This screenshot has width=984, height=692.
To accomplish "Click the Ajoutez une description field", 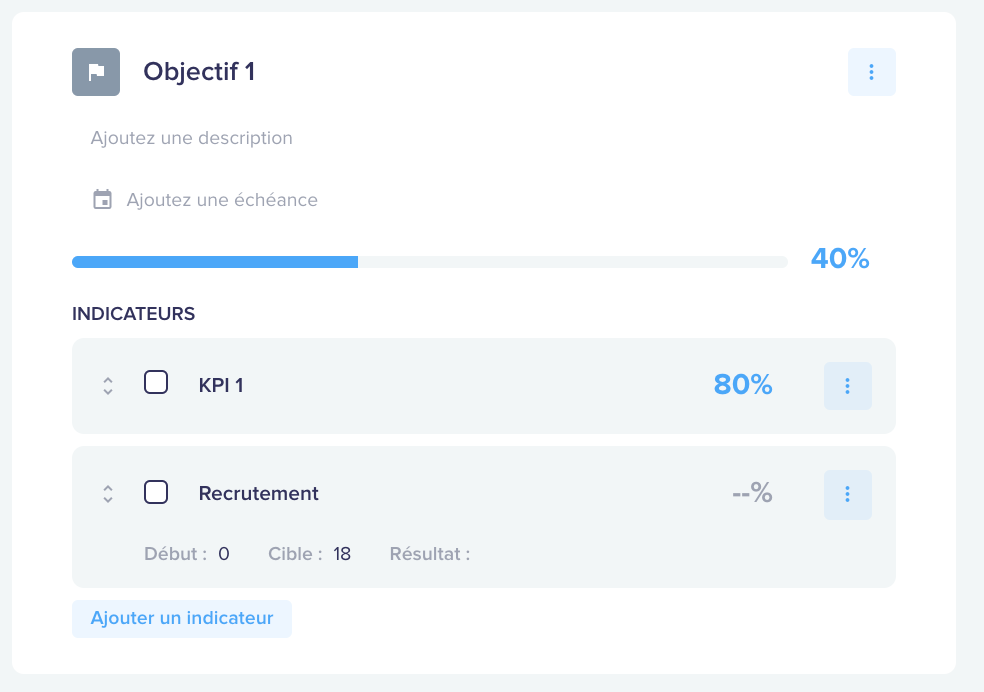I will [x=192, y=138].
